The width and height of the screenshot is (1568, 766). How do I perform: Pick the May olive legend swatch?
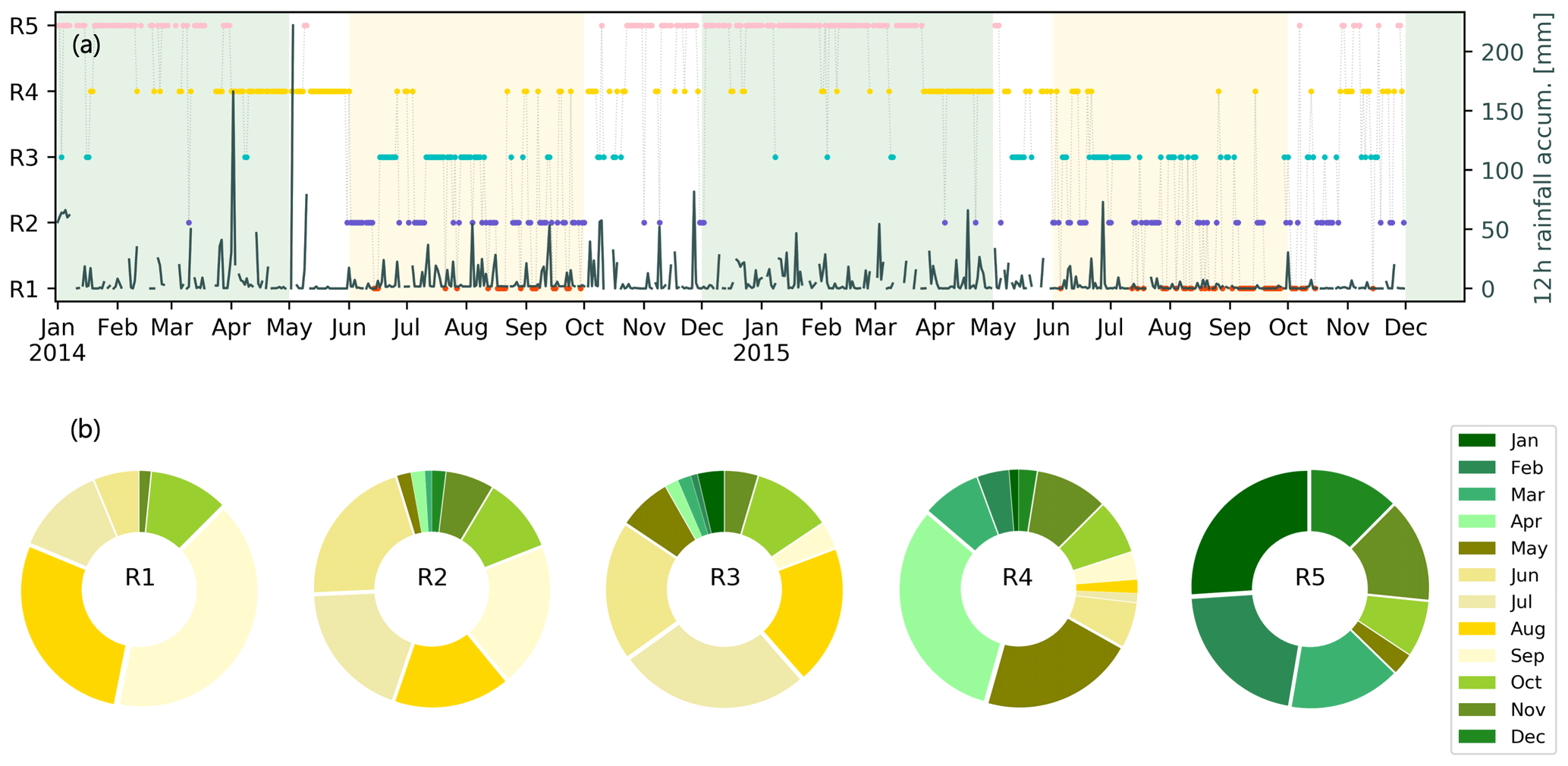tap(1476, 548)
